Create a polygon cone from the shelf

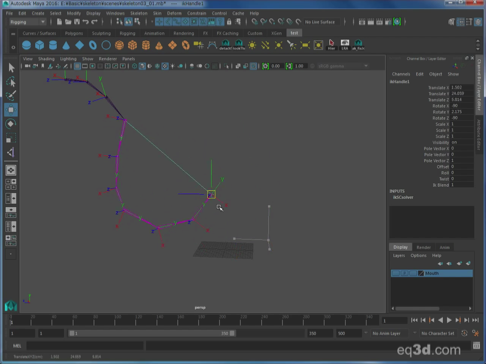[x=66, y=45]
